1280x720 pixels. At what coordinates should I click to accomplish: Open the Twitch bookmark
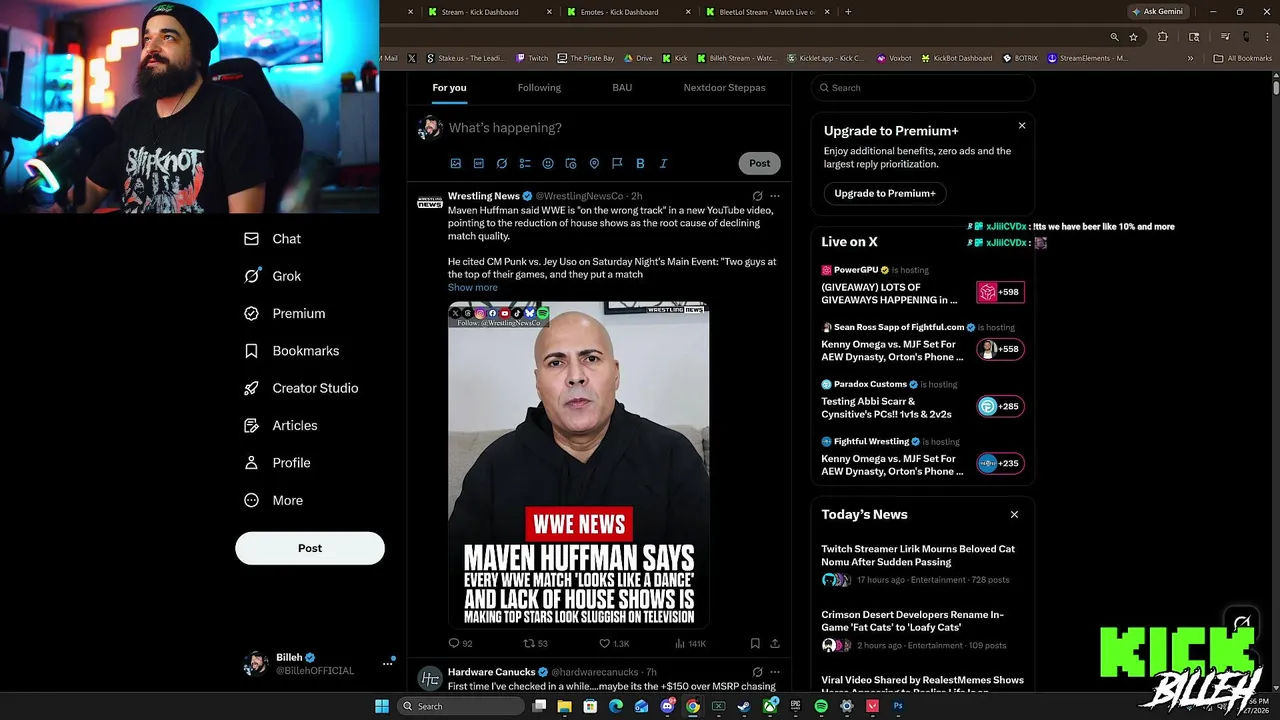click(532, 58)
